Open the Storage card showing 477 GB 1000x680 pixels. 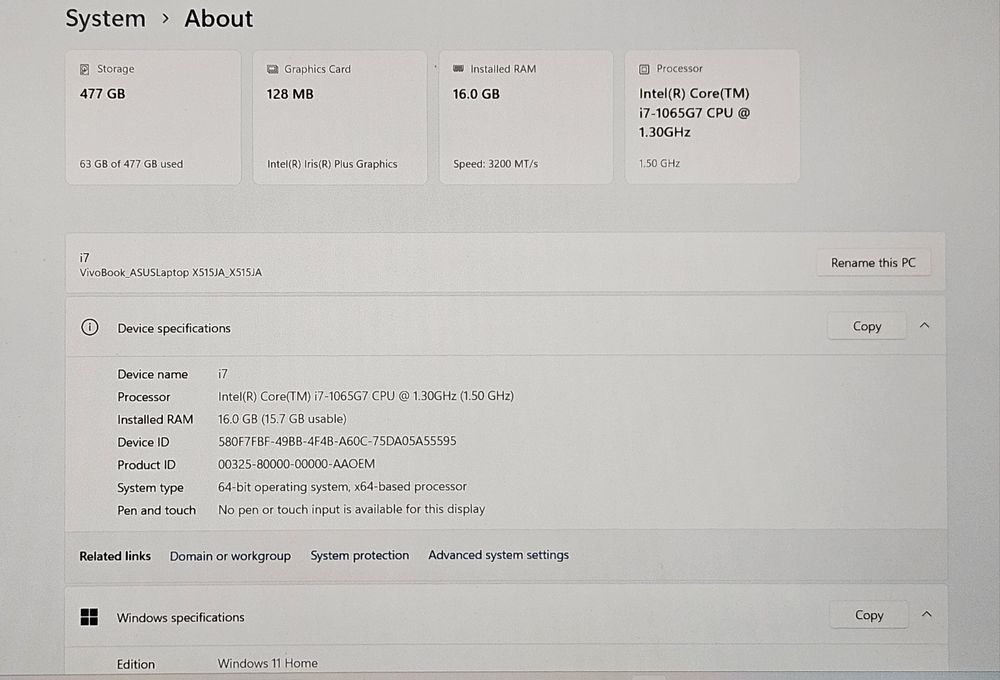click(153, 118)
